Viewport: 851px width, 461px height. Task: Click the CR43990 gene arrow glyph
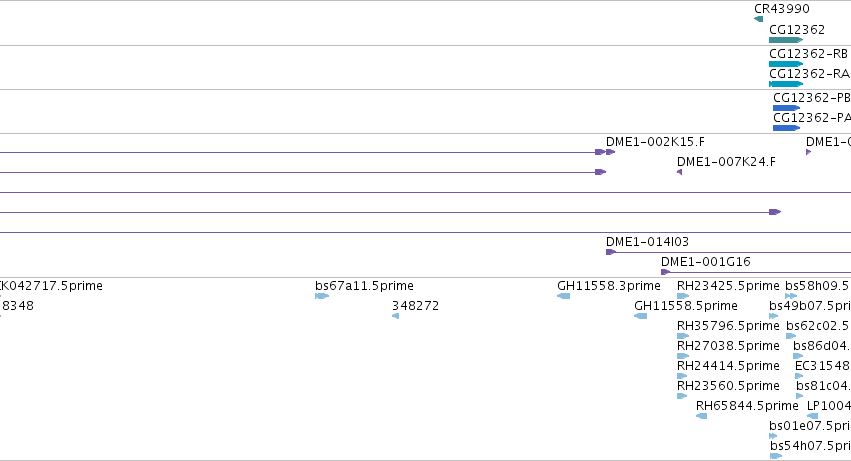tap(758, 19)
